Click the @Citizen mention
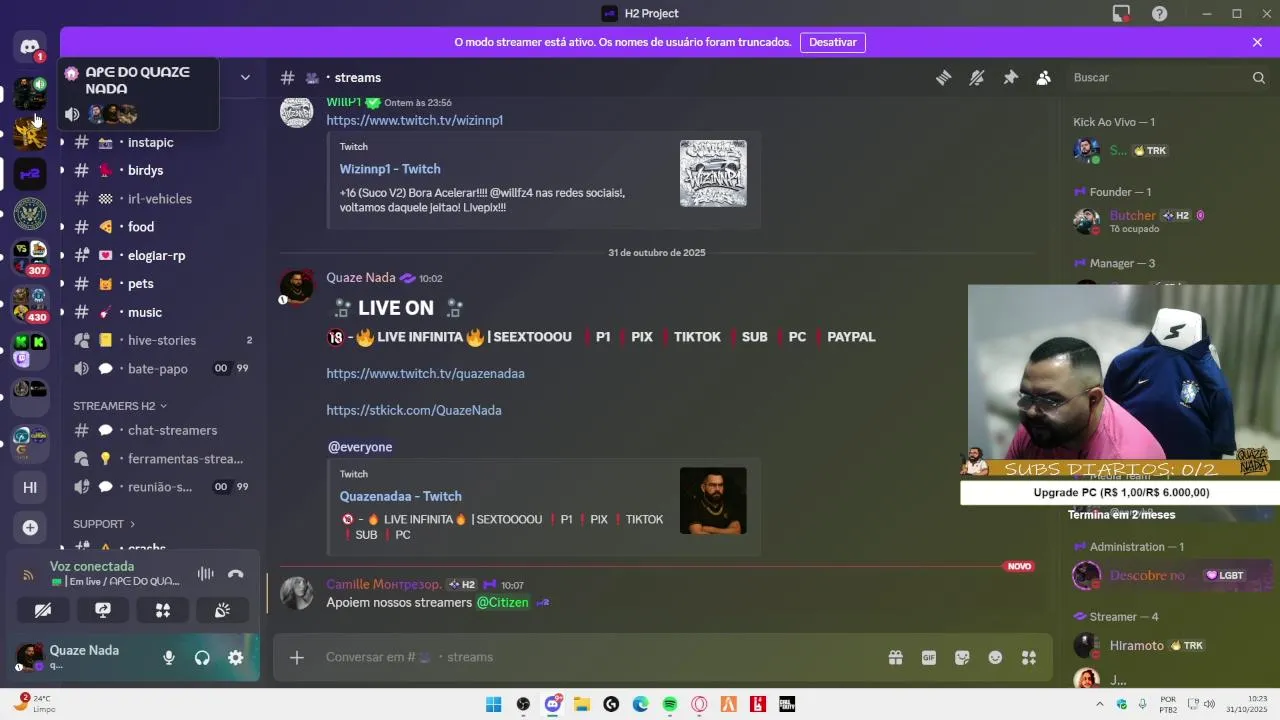Screen dimensions: 1280x720 [502, 602]
